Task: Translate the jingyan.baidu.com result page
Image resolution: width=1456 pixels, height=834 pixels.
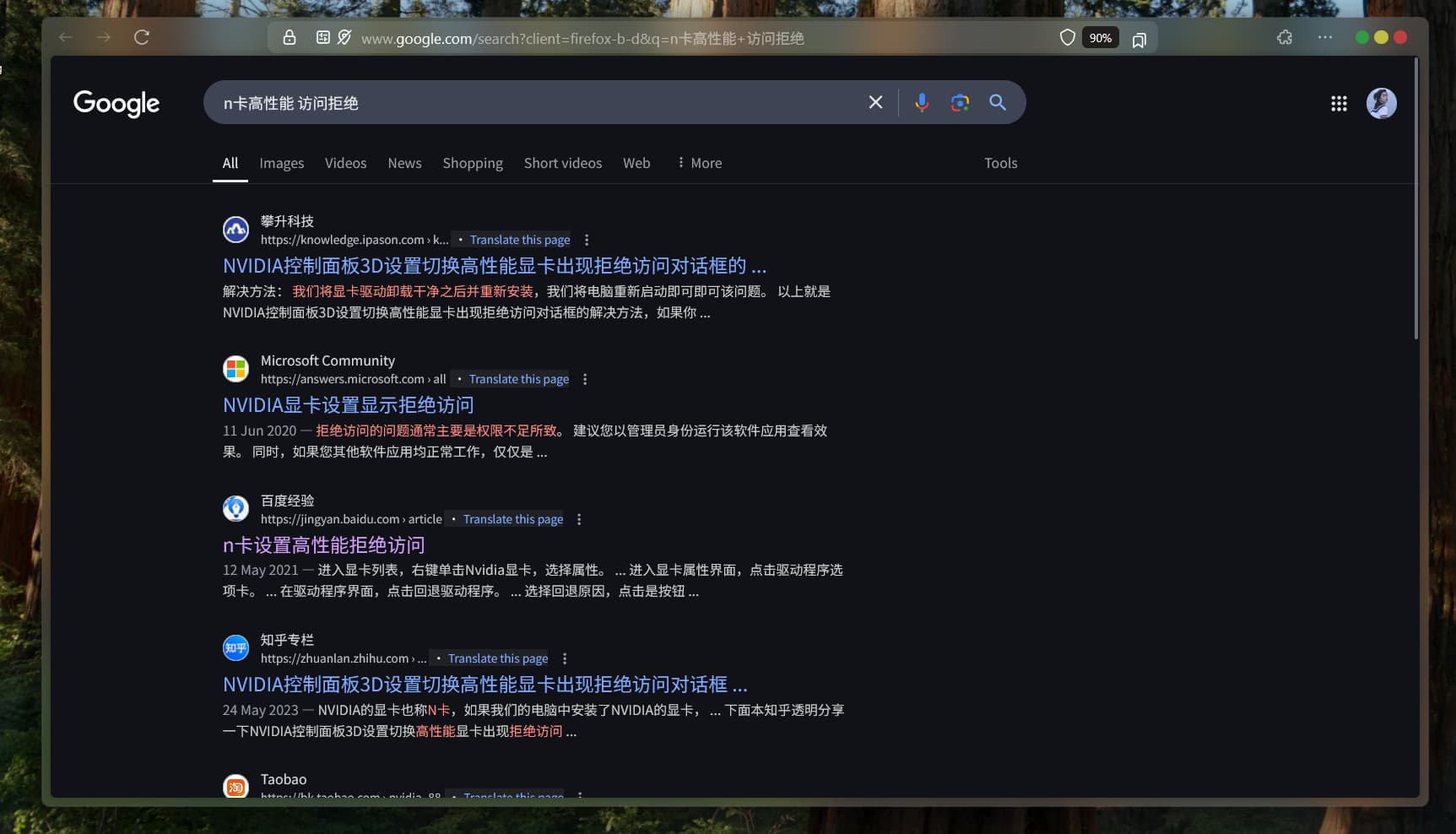Action: tap(513, 519)
